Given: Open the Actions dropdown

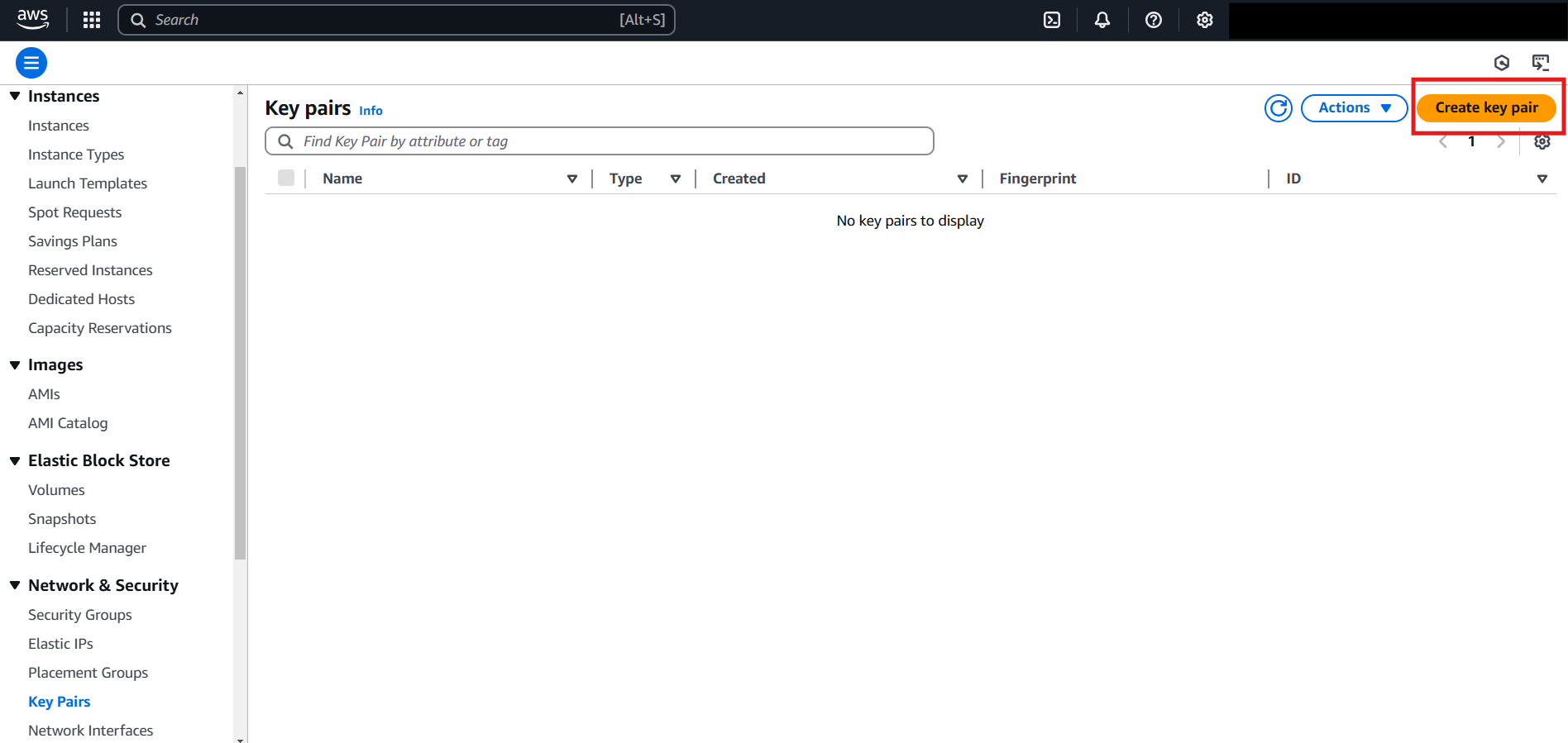Looking at the screenshot, I should tap(1355, 108).
